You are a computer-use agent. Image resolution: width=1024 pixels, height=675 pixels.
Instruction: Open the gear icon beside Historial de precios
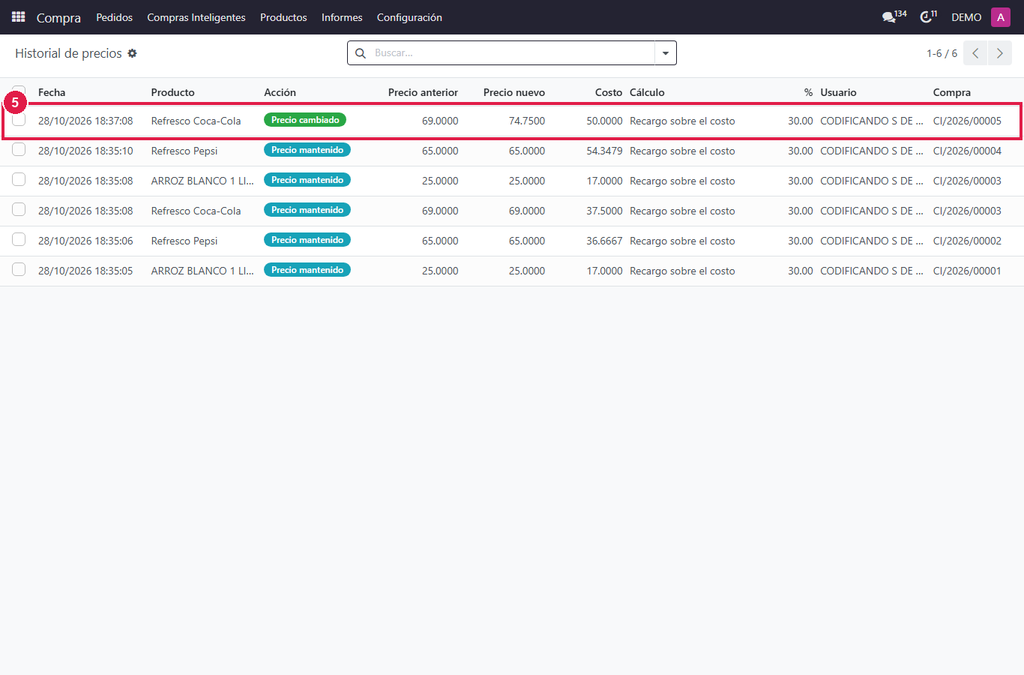click(x=133, y=54)
